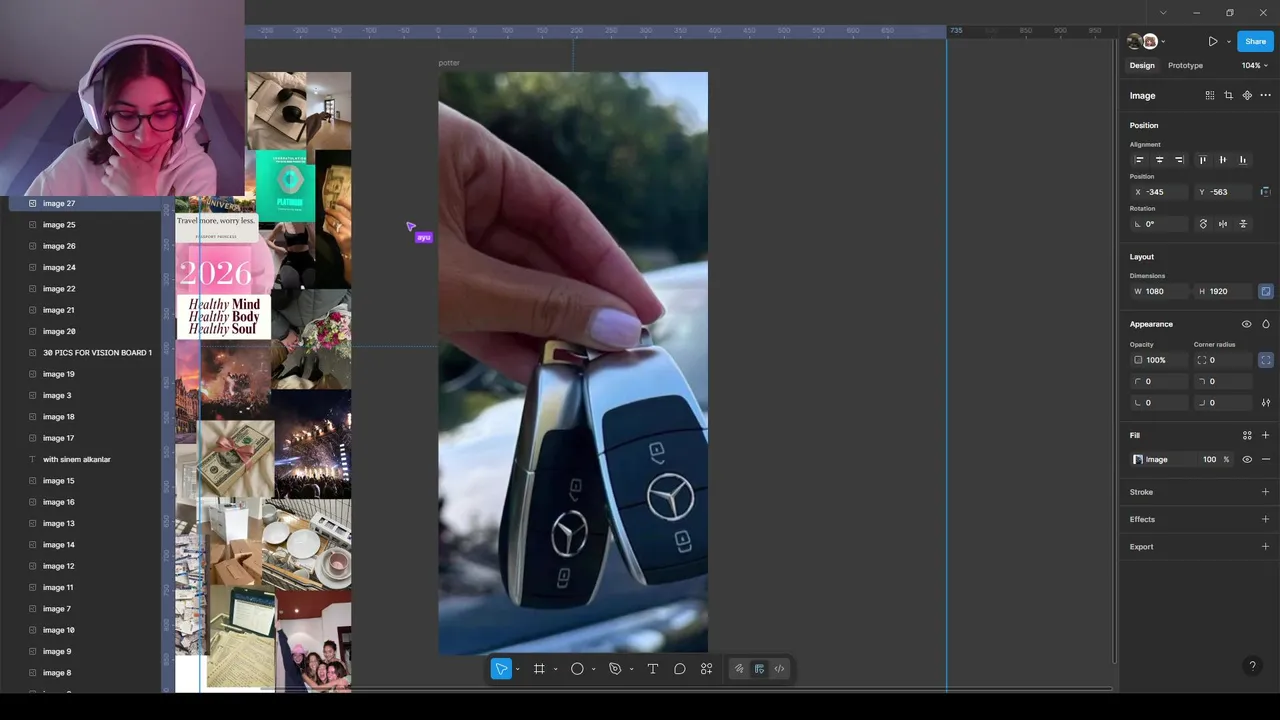The image size is (1280, 720).
Task: Toggle Appearance visibility eye icon
Action: pyautogui.click(x=1246, y=324)
